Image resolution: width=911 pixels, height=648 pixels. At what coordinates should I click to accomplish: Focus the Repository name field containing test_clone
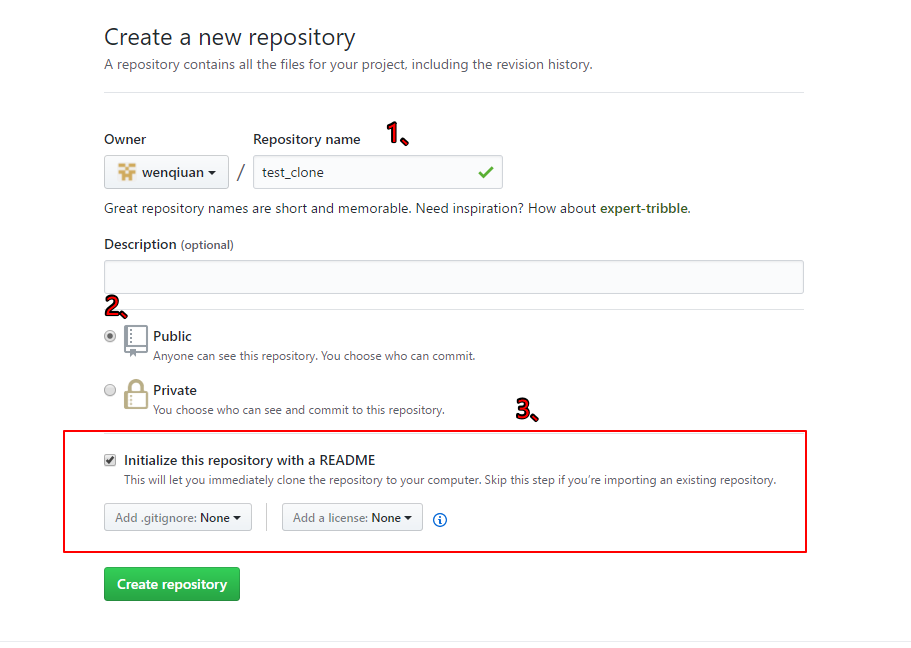click(365, 172)
